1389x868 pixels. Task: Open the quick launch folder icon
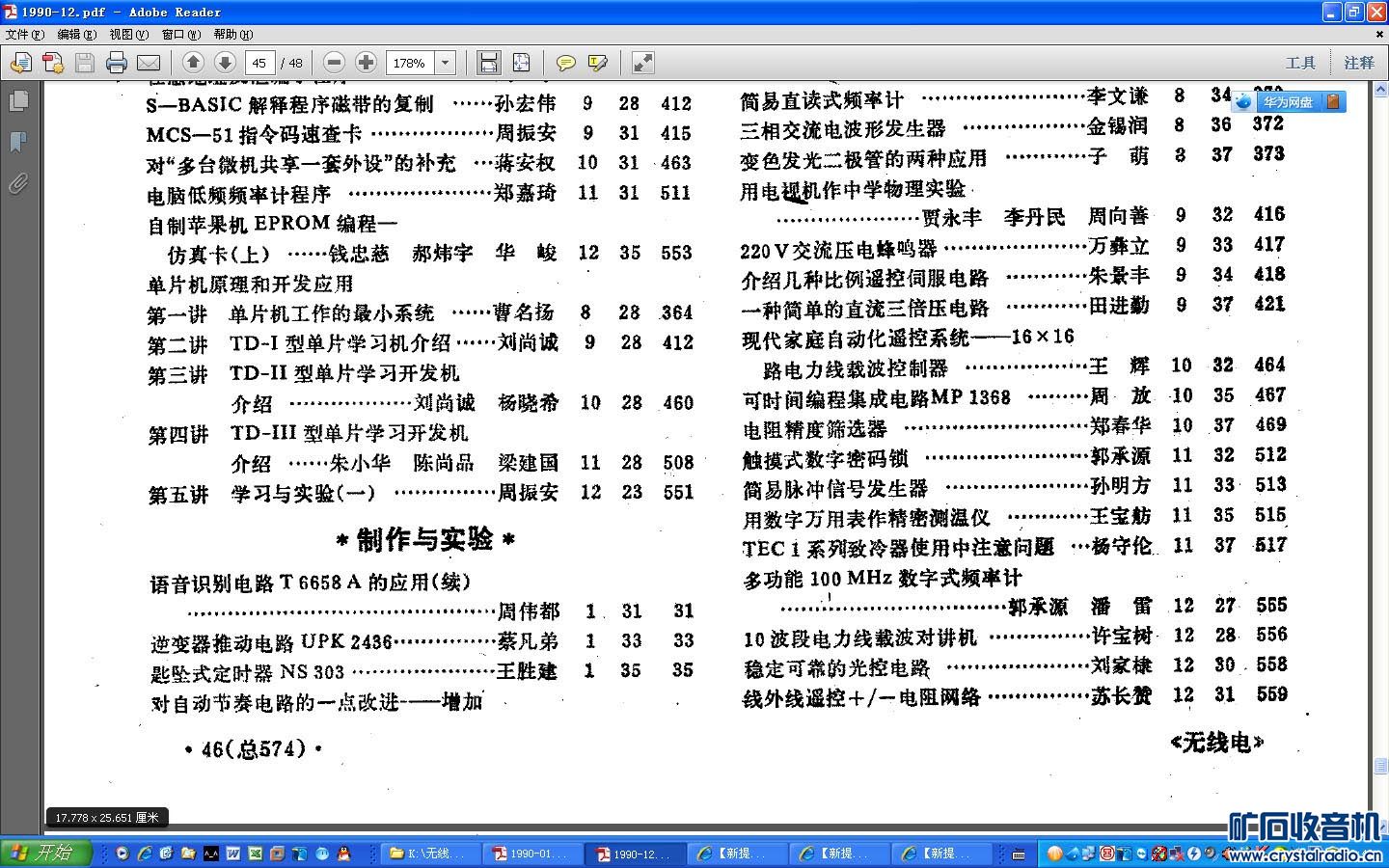188,854
